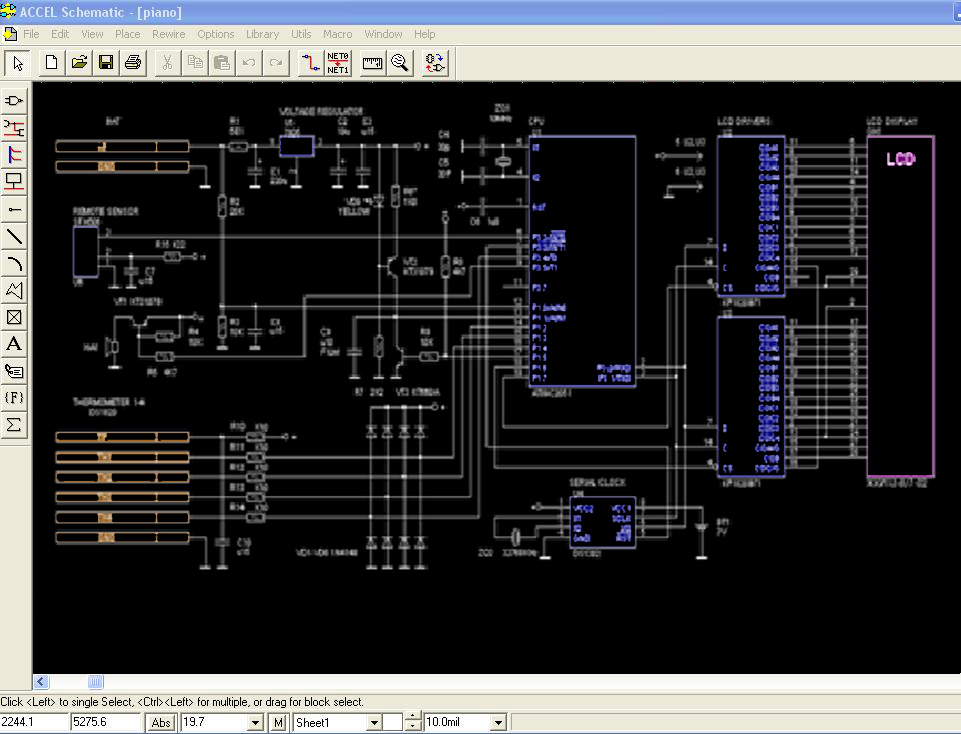This screenshot has width=961, height=734.
Task: Select the Place Polygon tool
Action: pos(15,290)
